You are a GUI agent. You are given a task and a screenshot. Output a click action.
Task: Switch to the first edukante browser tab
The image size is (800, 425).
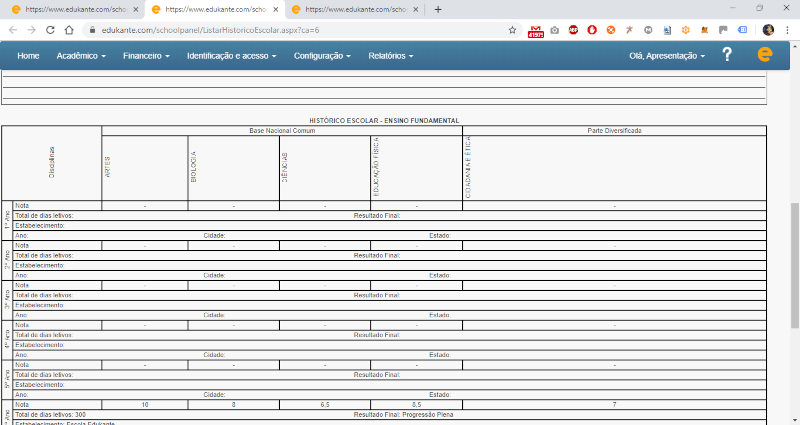tap(74, 10)
